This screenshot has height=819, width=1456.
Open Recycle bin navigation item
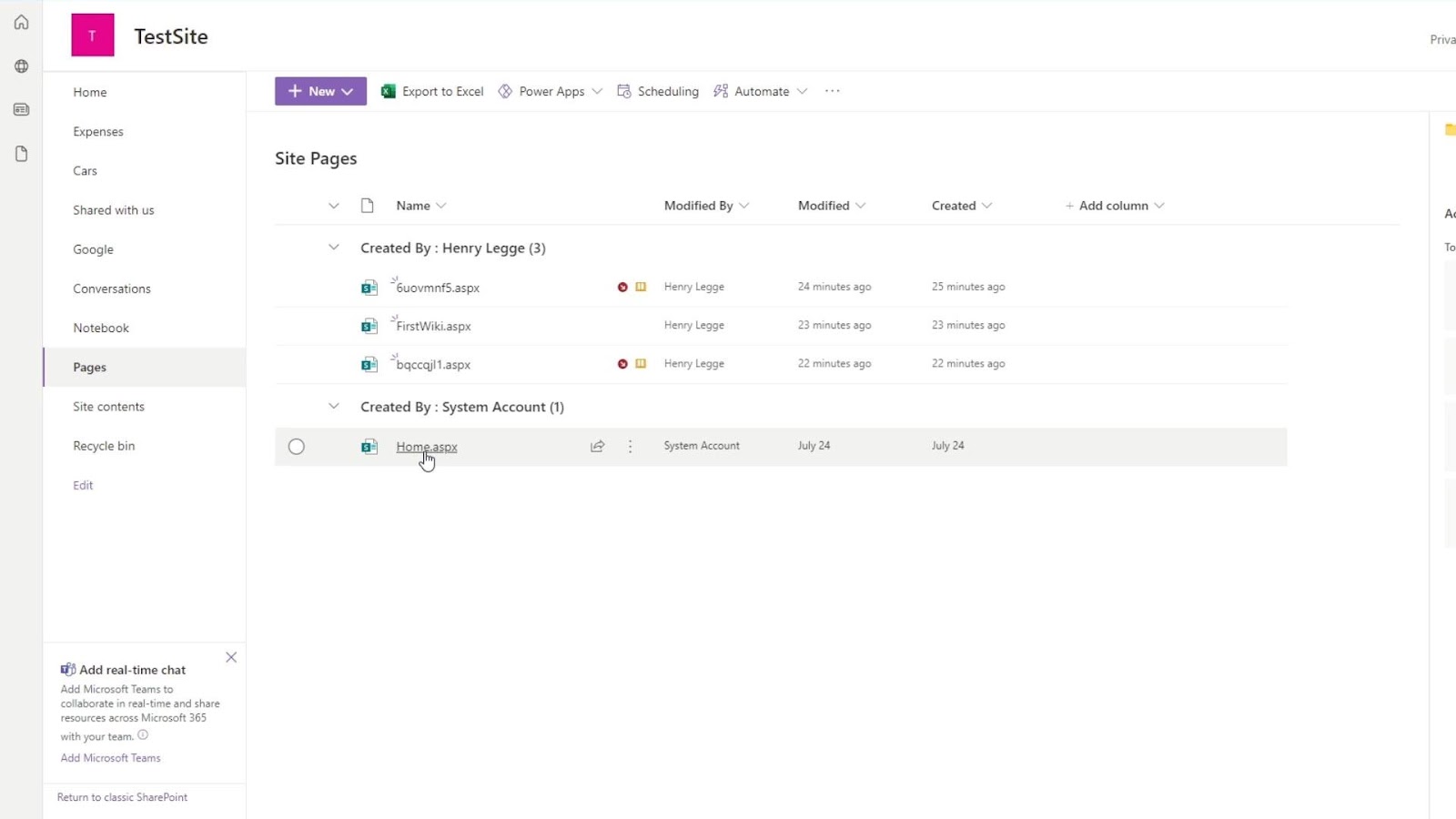pyautogui.click(x=104, y=446)
